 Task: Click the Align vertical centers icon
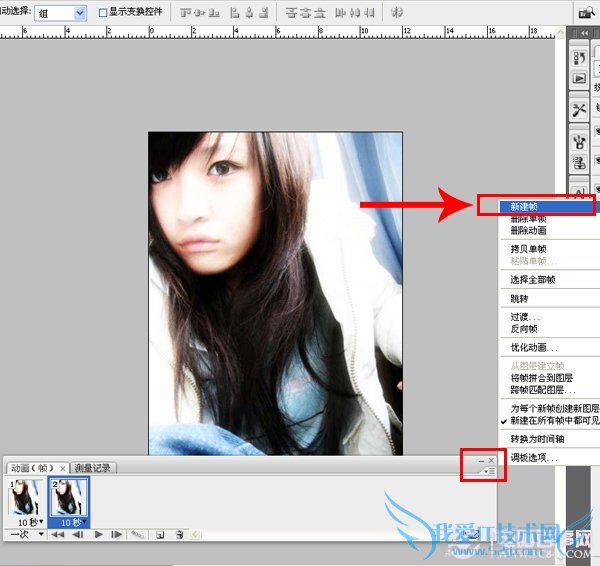(200, 13)
